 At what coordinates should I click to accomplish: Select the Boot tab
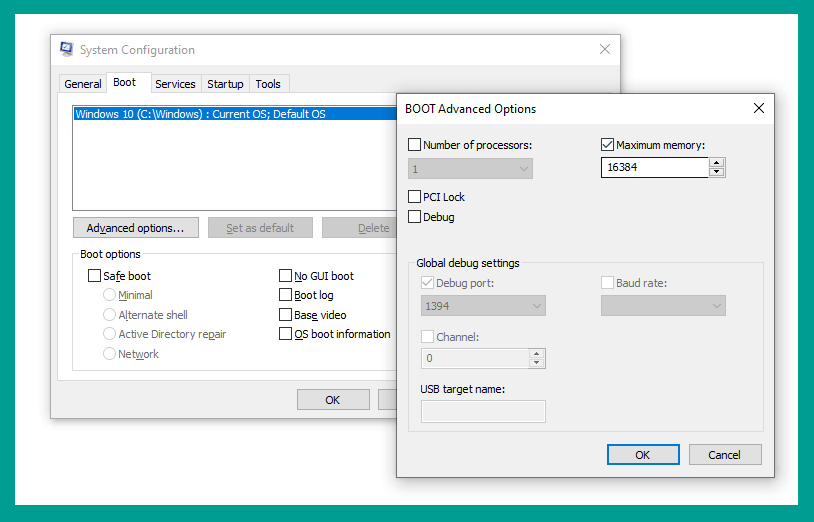[125, 83]
